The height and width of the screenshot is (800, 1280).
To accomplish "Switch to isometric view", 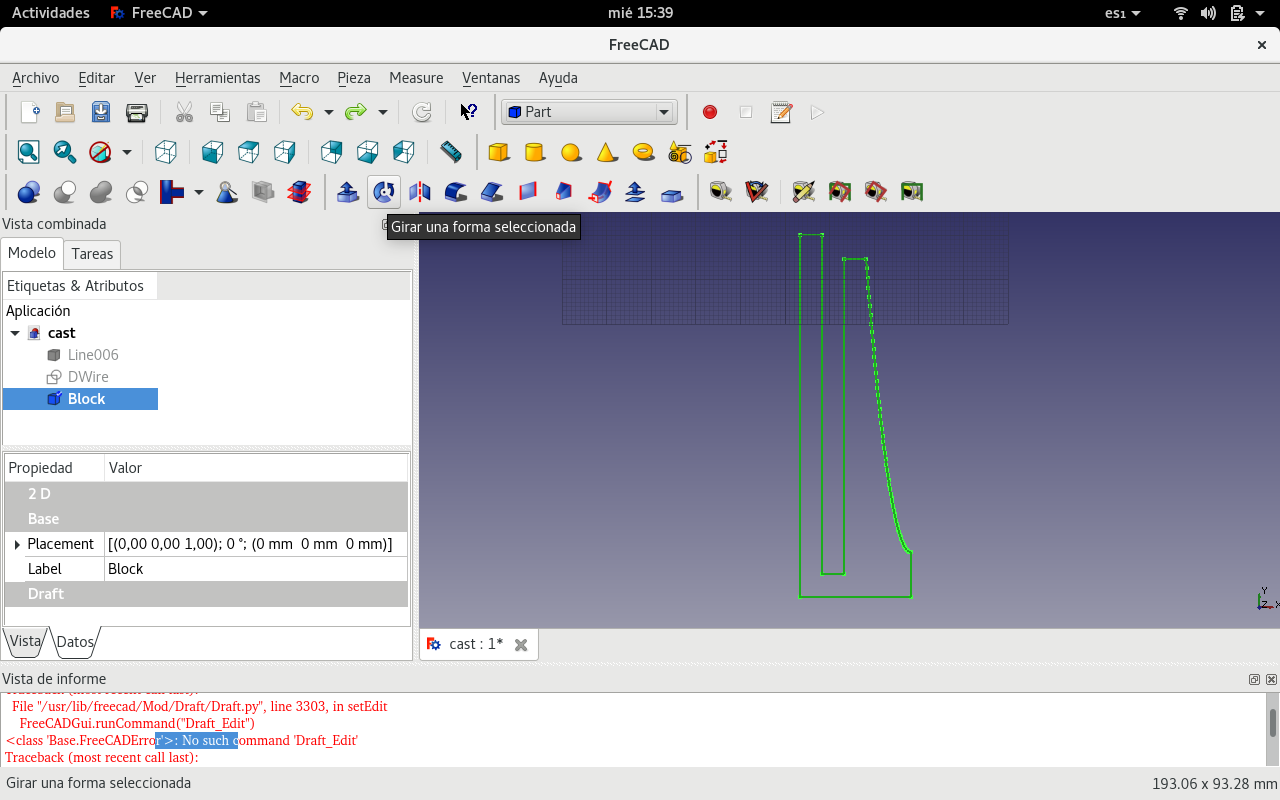I will (166, 152).
